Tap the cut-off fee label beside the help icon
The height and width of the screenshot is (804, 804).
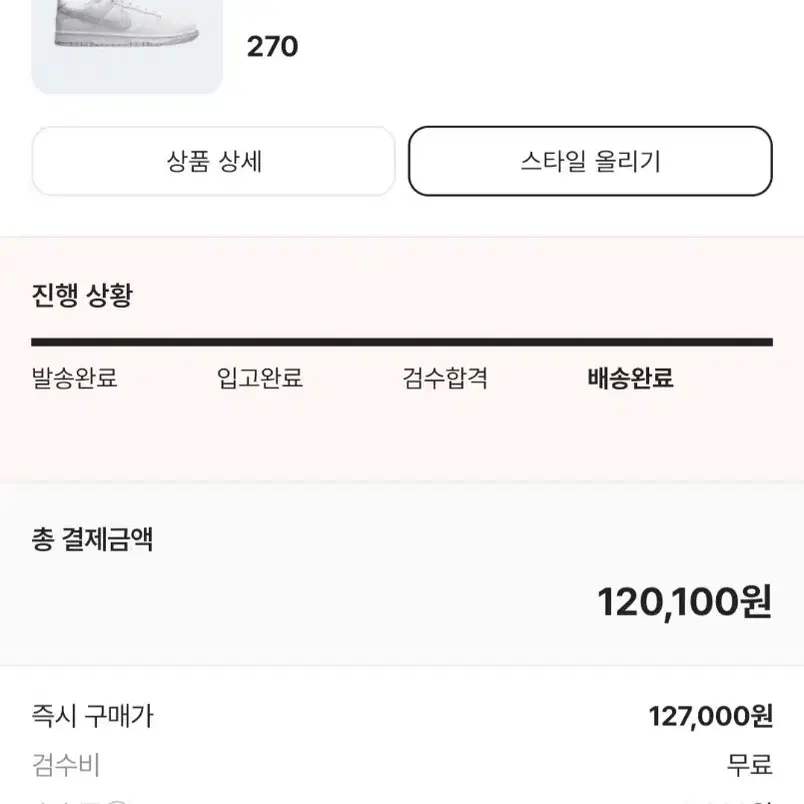(67, 801)
